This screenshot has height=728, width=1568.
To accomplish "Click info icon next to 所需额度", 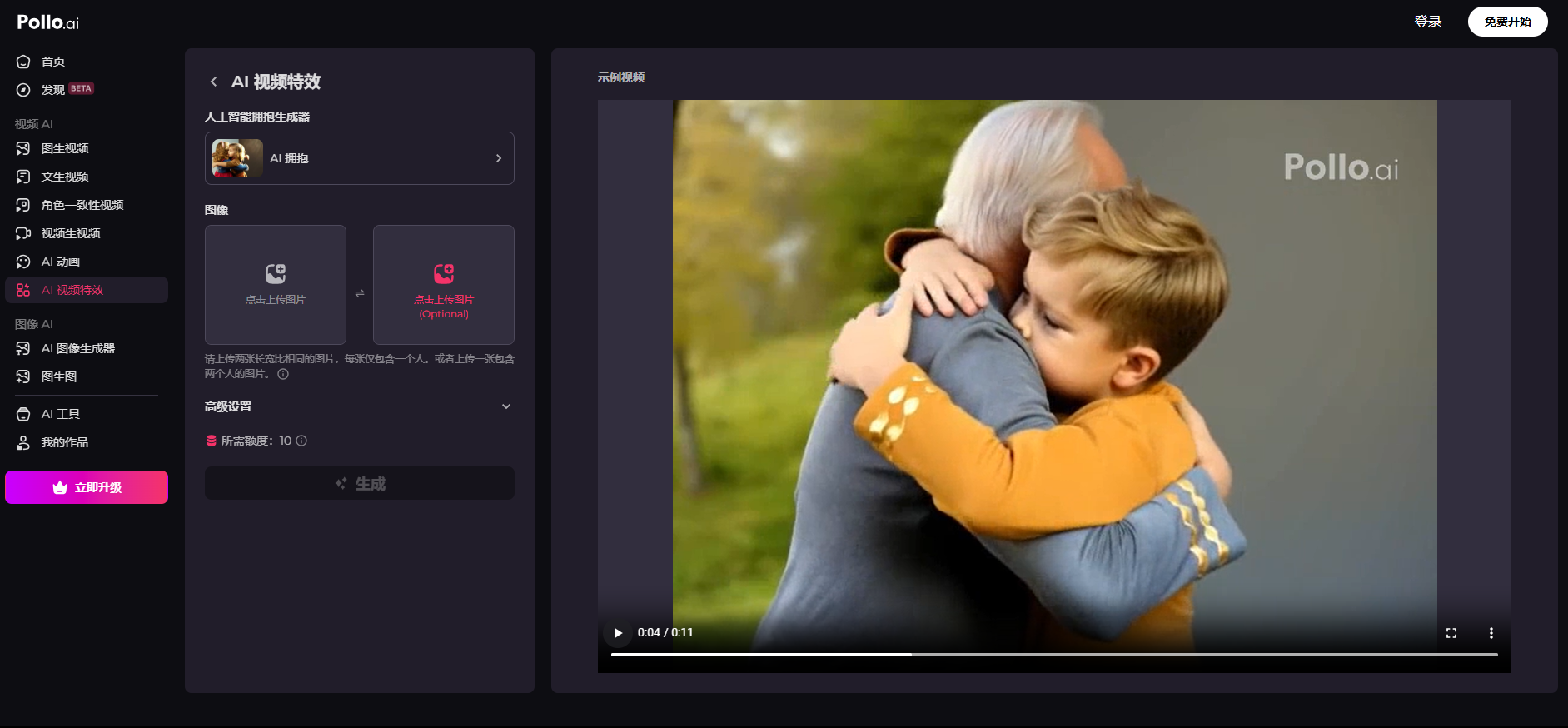I will point(301,441).
